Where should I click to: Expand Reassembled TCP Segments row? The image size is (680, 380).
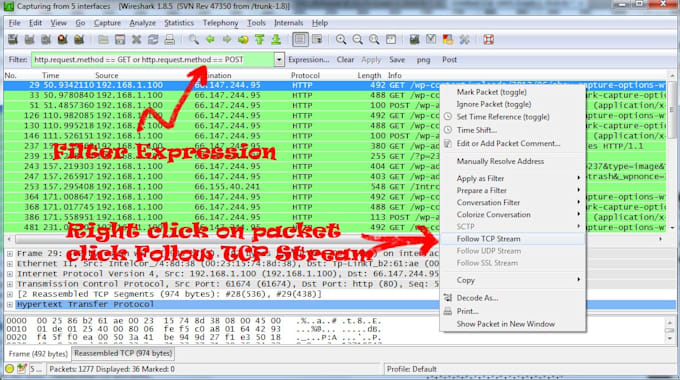coord(10,294)
